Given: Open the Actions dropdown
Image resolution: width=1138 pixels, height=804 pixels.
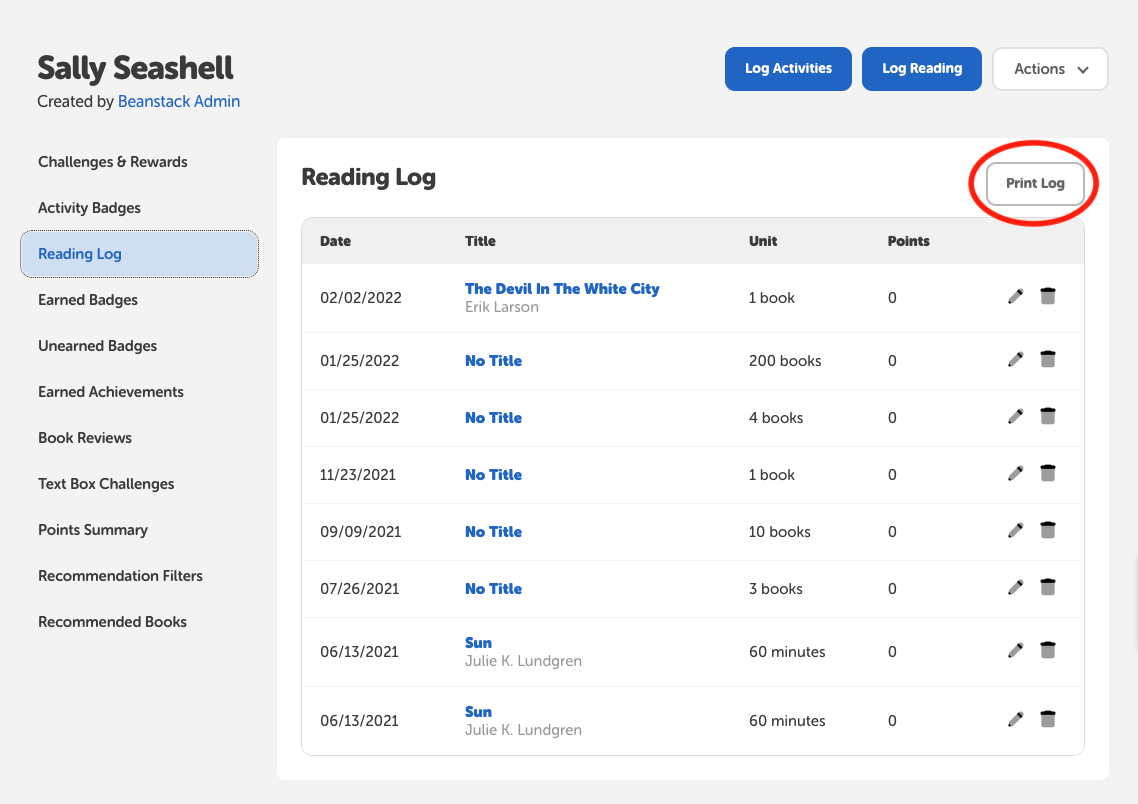Looking at the screenshot, I should click(1050, 69).
